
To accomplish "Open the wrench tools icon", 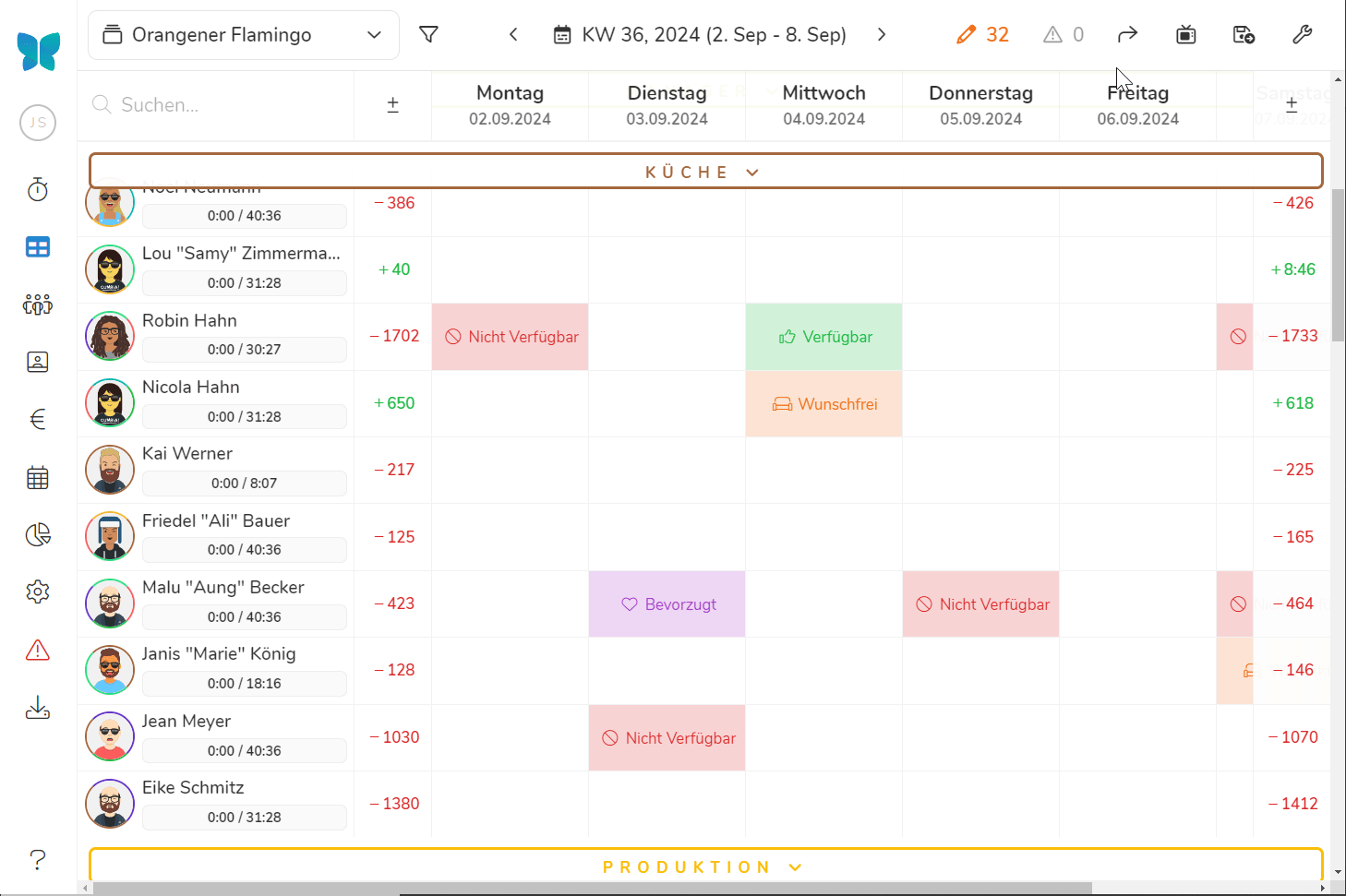I will click(x=1302, y=35).
